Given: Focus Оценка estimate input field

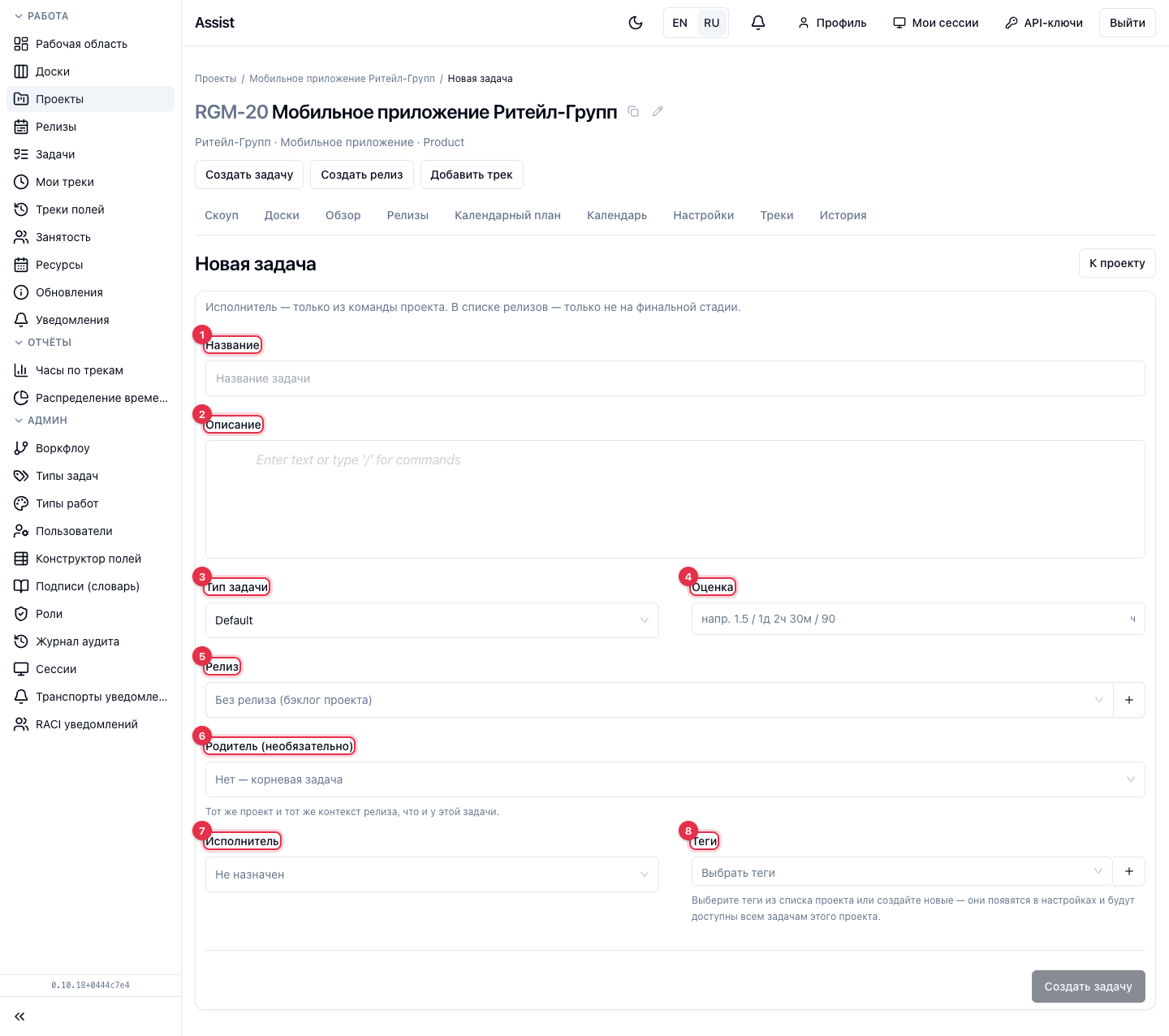Looking at the screenshot, I should 918,619.
